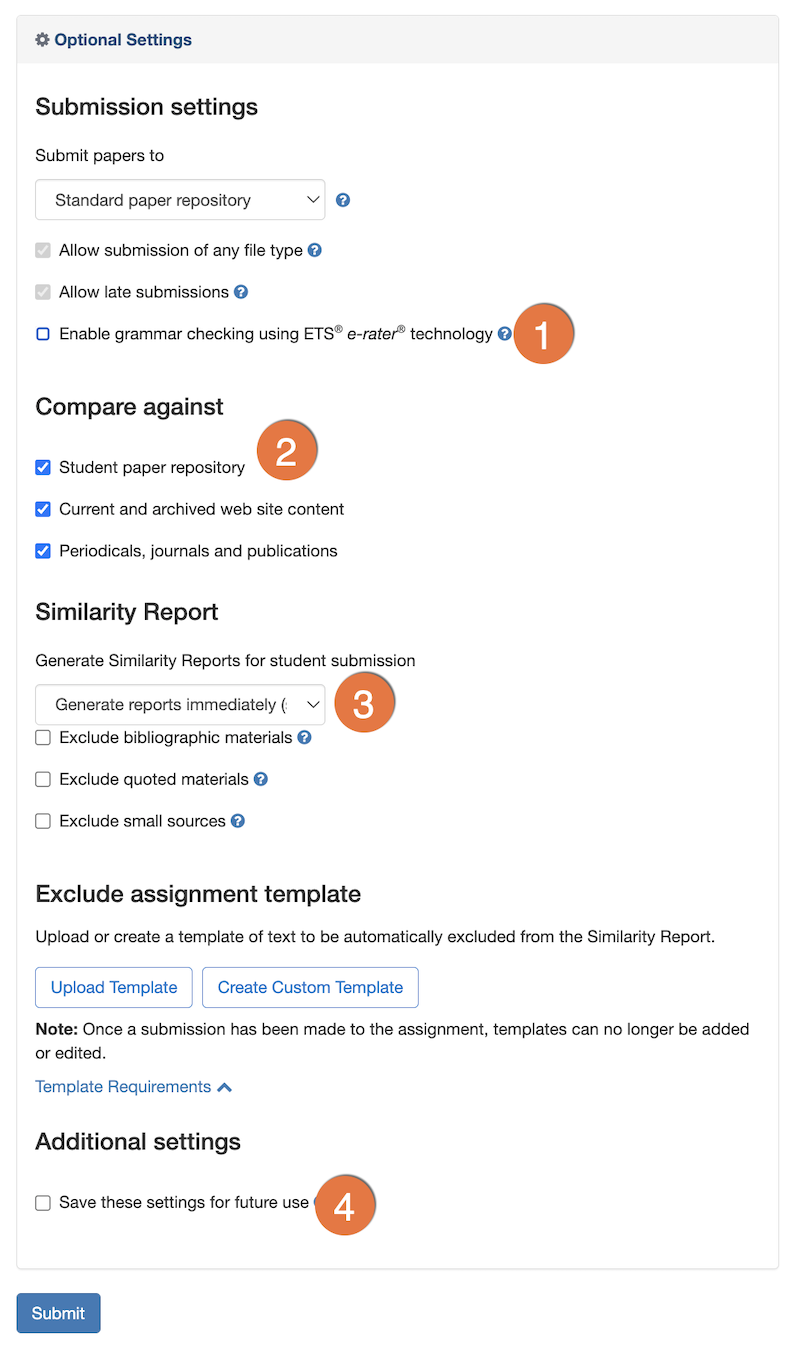
Task: Uncheck Student paper repository
Action: tap(43, 467)
